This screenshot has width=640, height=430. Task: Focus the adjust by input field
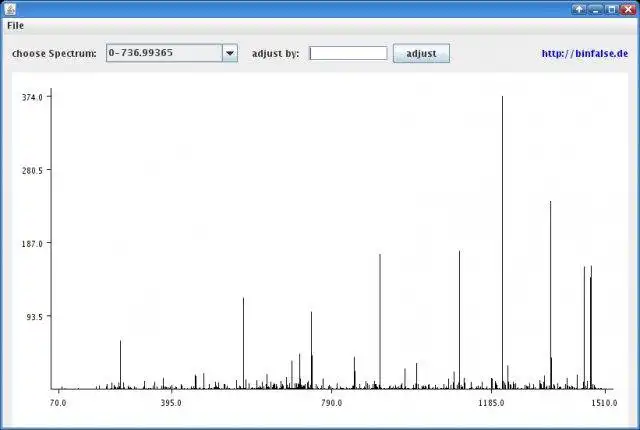tap(349, 53)
